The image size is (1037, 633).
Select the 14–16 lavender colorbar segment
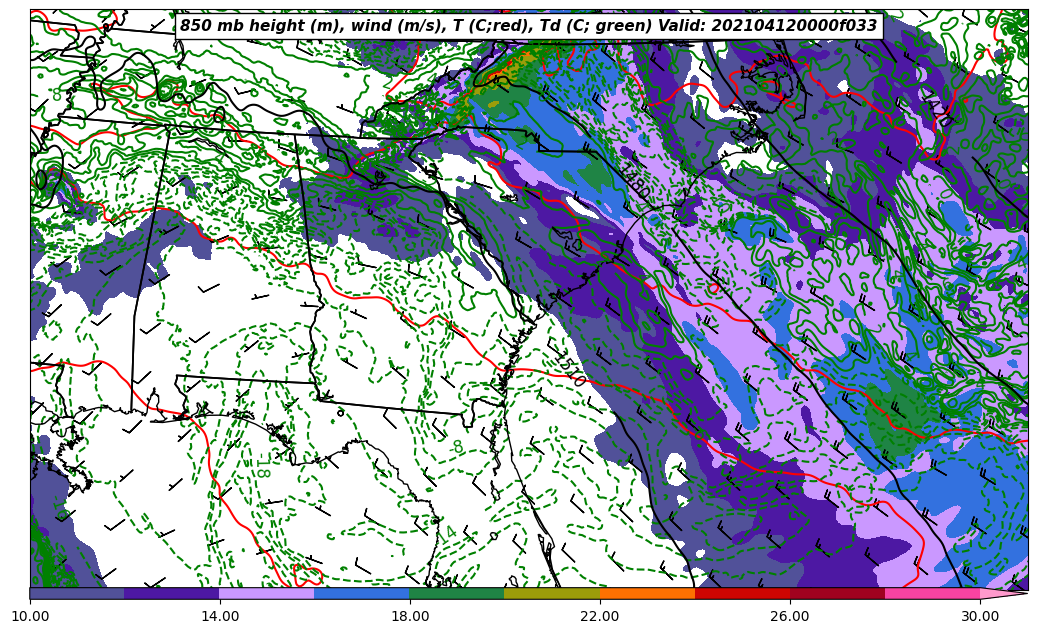tap(267, 593)
